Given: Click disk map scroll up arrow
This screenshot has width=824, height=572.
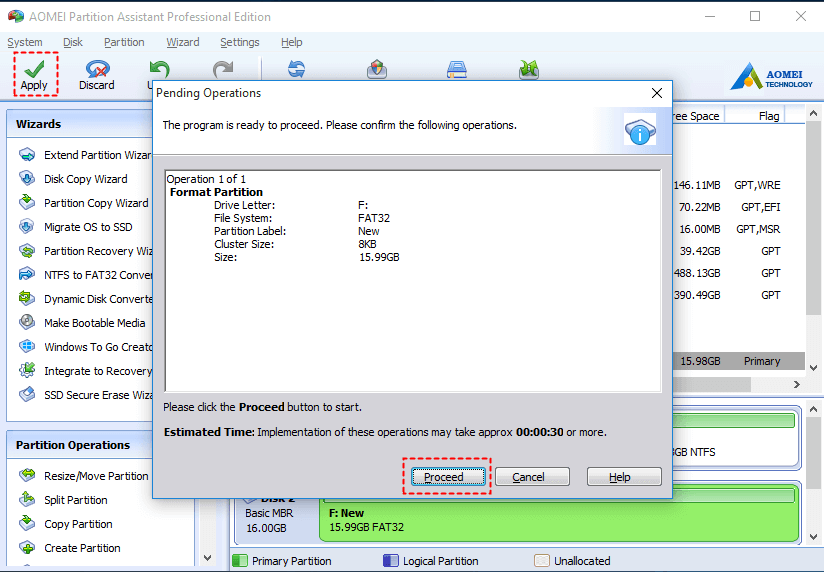Looking at the screenshot, I should pyautogui.click(x=813, y=409).
